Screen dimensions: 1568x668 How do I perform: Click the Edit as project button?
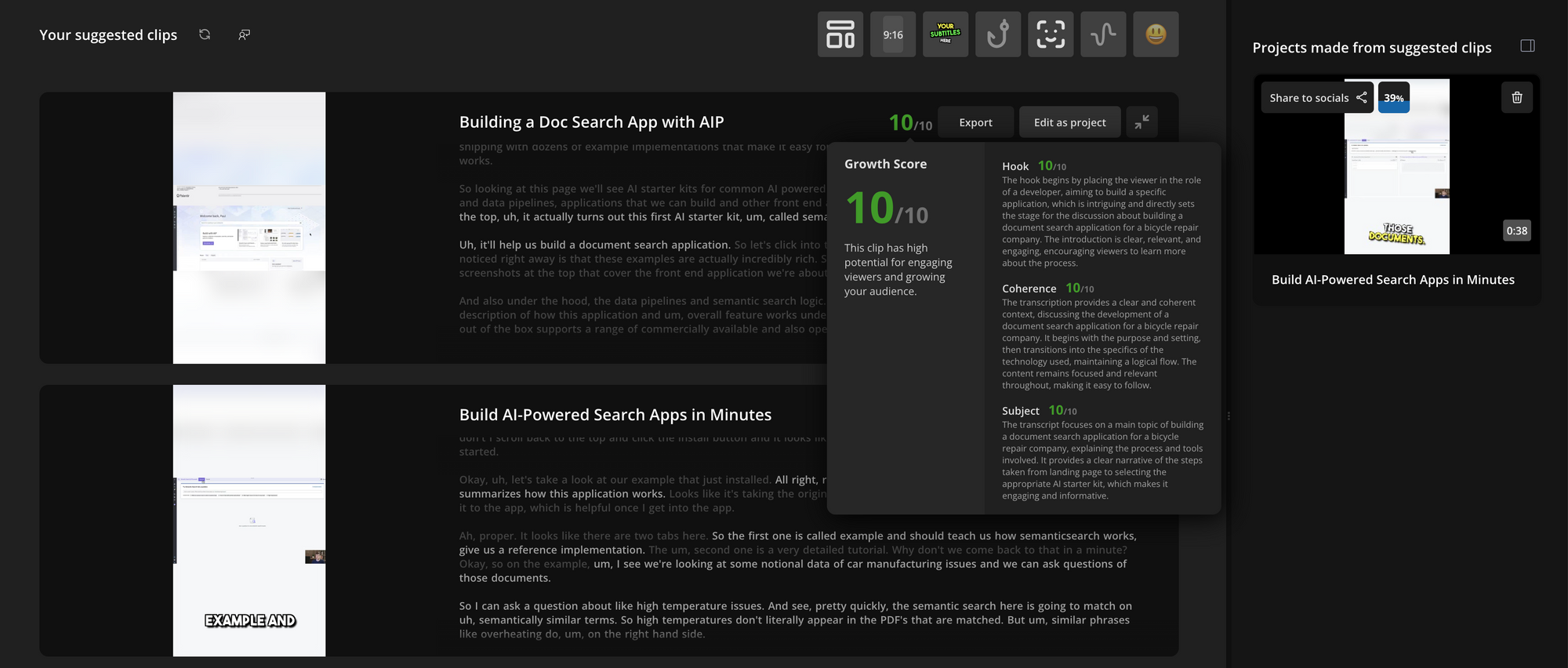click(1069, 122)
